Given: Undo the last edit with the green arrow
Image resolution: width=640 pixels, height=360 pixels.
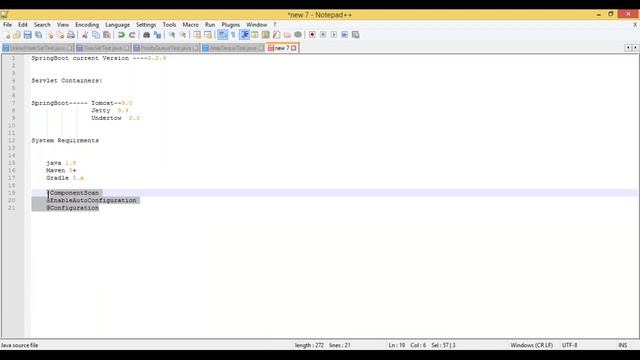Looking at the screenshot, I should pos(121,35).
